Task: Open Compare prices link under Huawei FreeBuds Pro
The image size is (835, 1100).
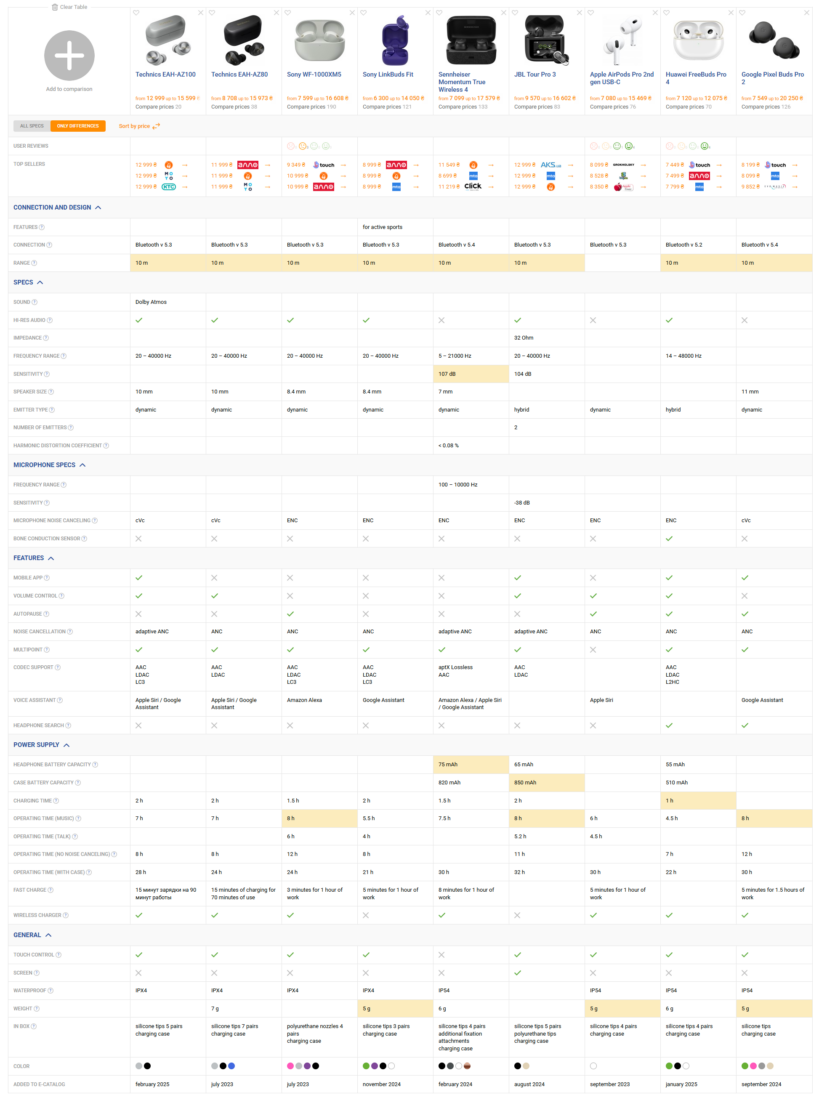Action: pyautogui.click(x=688, y=107)
